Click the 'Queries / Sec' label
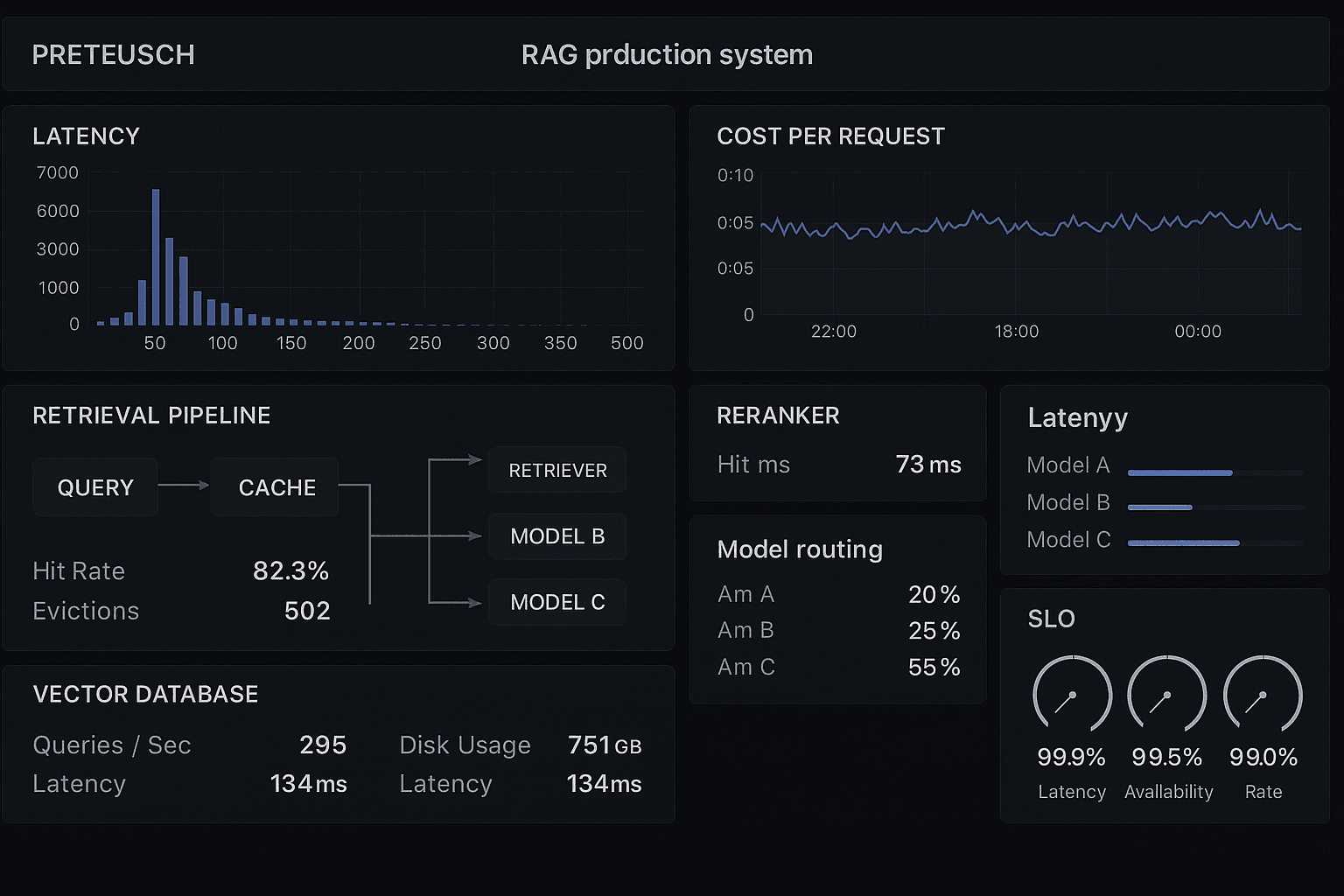 point(111,745)
